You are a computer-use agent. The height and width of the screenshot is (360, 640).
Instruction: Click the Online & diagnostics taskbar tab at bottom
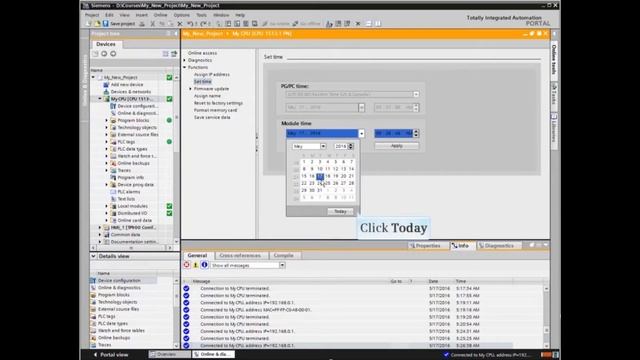point(213,354)
